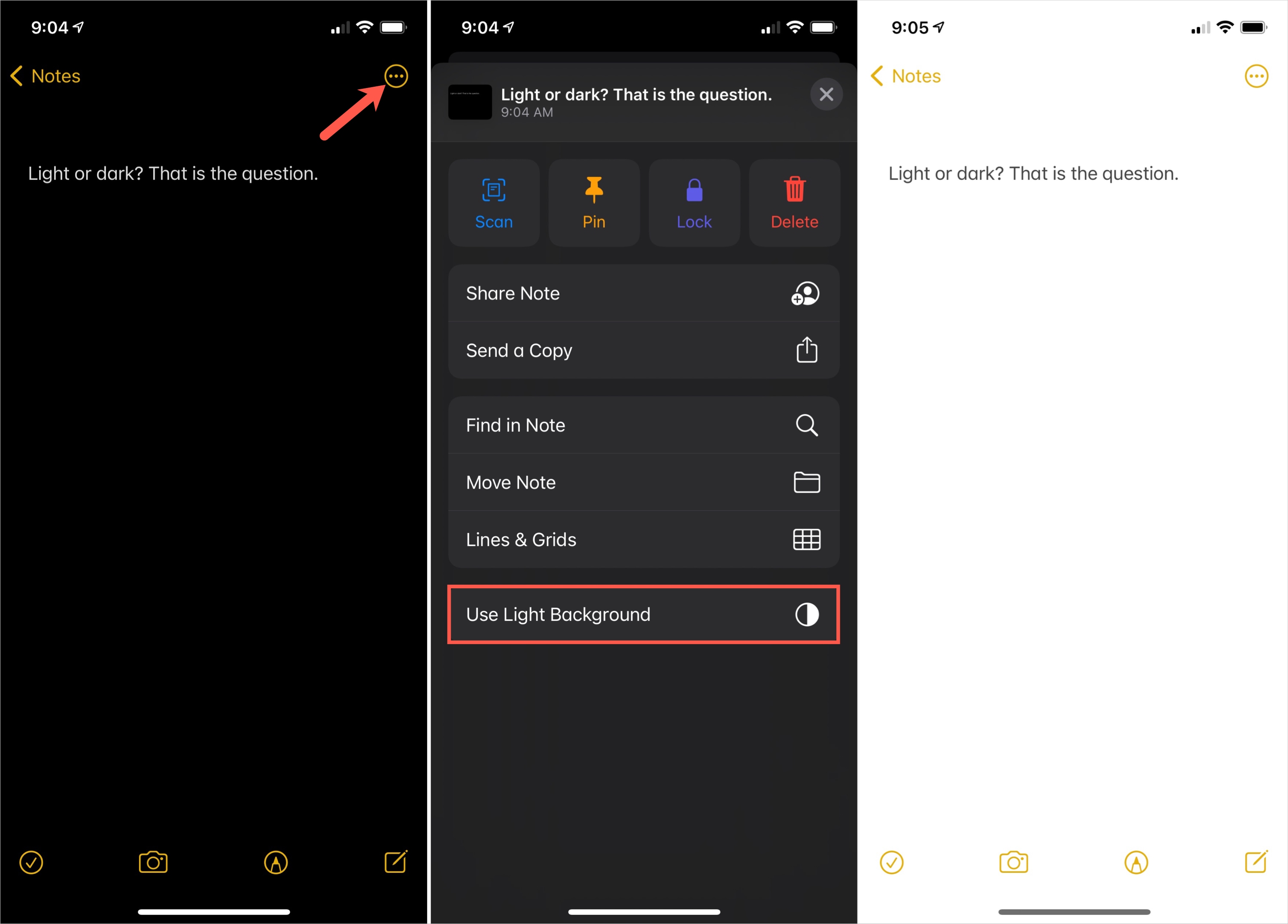Tap the Scan icon in note options
This screenshot has width=1288, height=924.
(494, 201)
